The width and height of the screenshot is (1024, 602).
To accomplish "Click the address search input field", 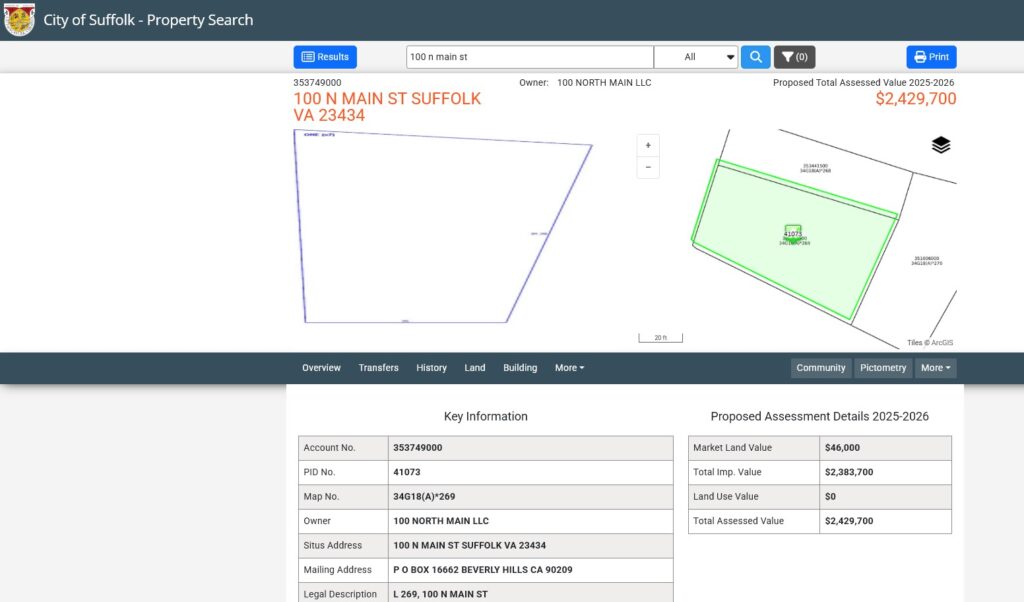I will coord(530,57).
